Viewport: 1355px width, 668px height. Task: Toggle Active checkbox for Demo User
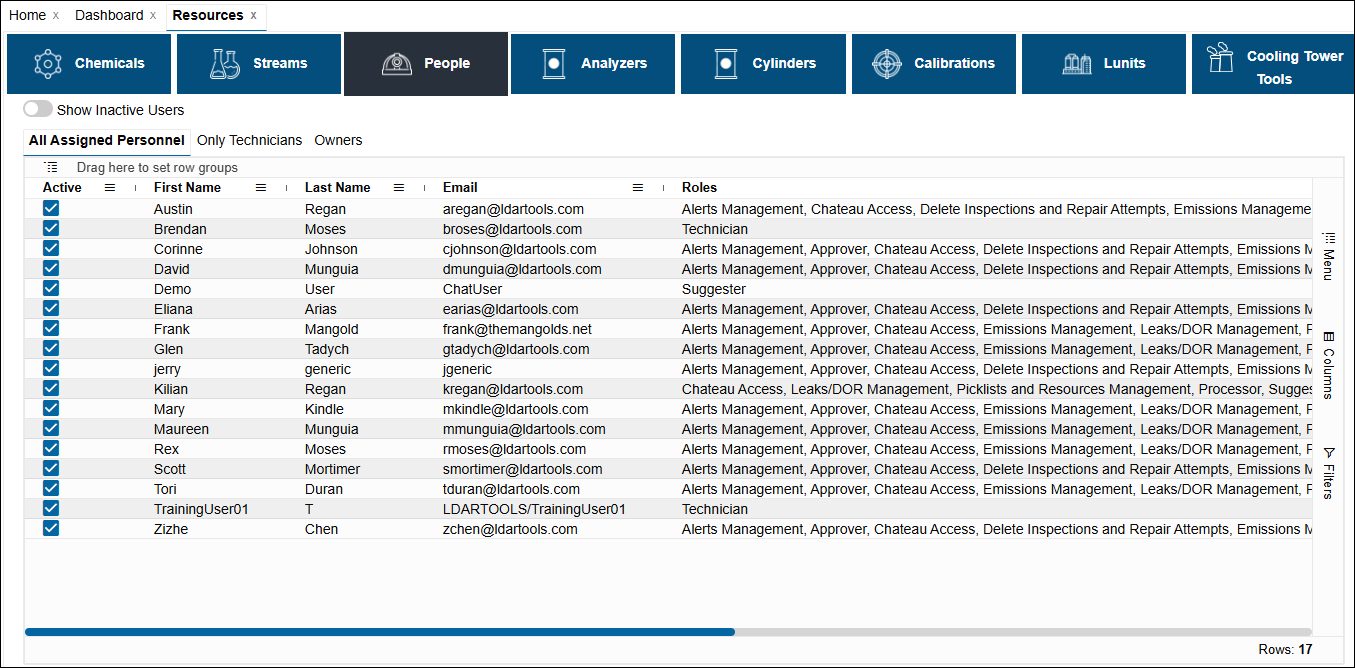[51, 288]
